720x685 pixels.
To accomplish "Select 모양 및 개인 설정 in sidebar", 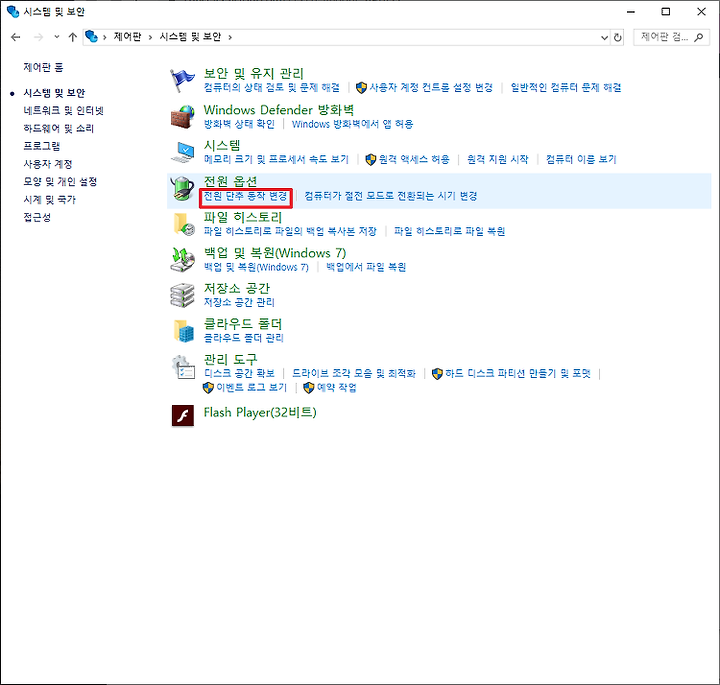I will click(x=60, y=182).
